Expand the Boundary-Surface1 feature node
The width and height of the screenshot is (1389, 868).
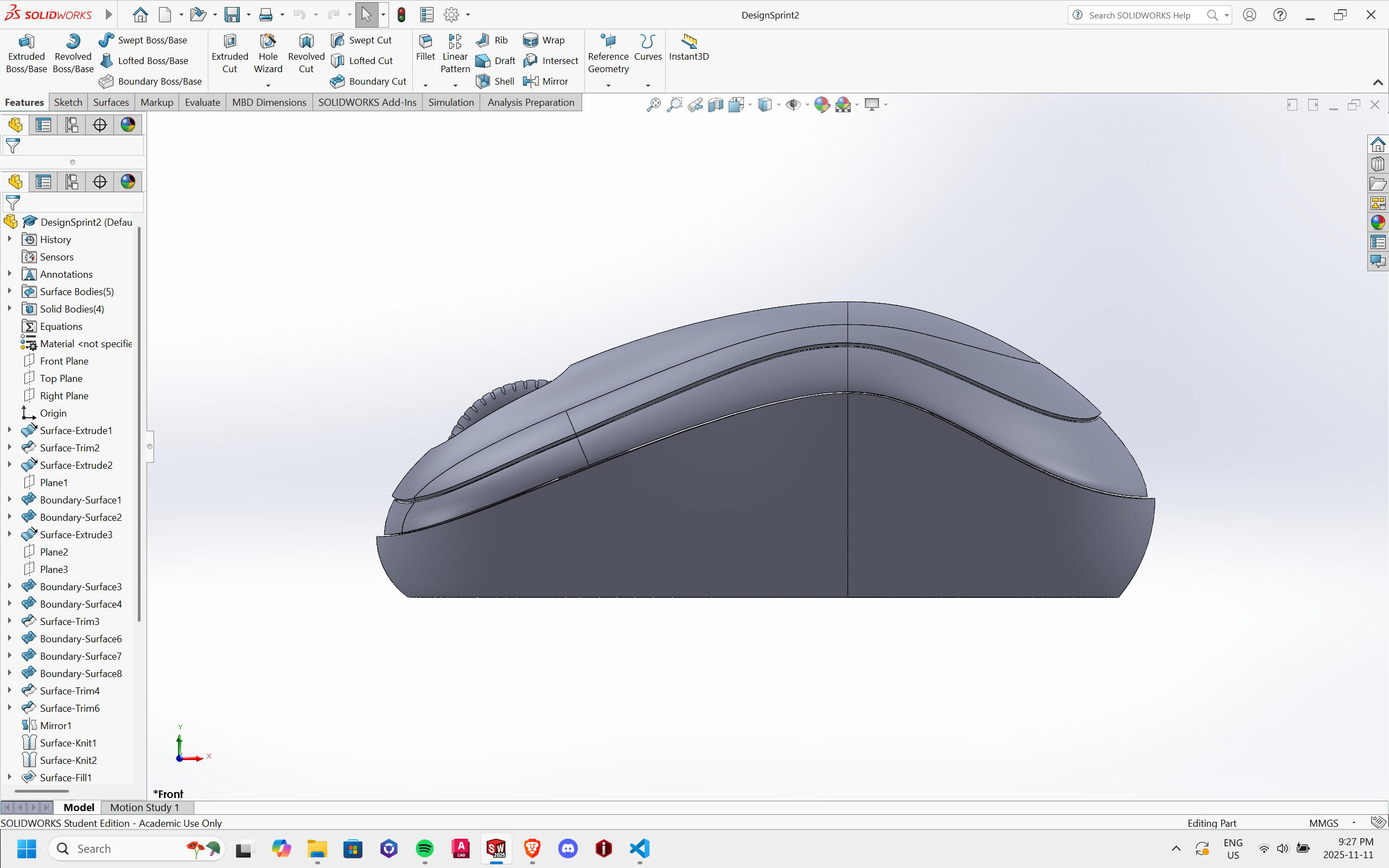click(x=10, y=500)
